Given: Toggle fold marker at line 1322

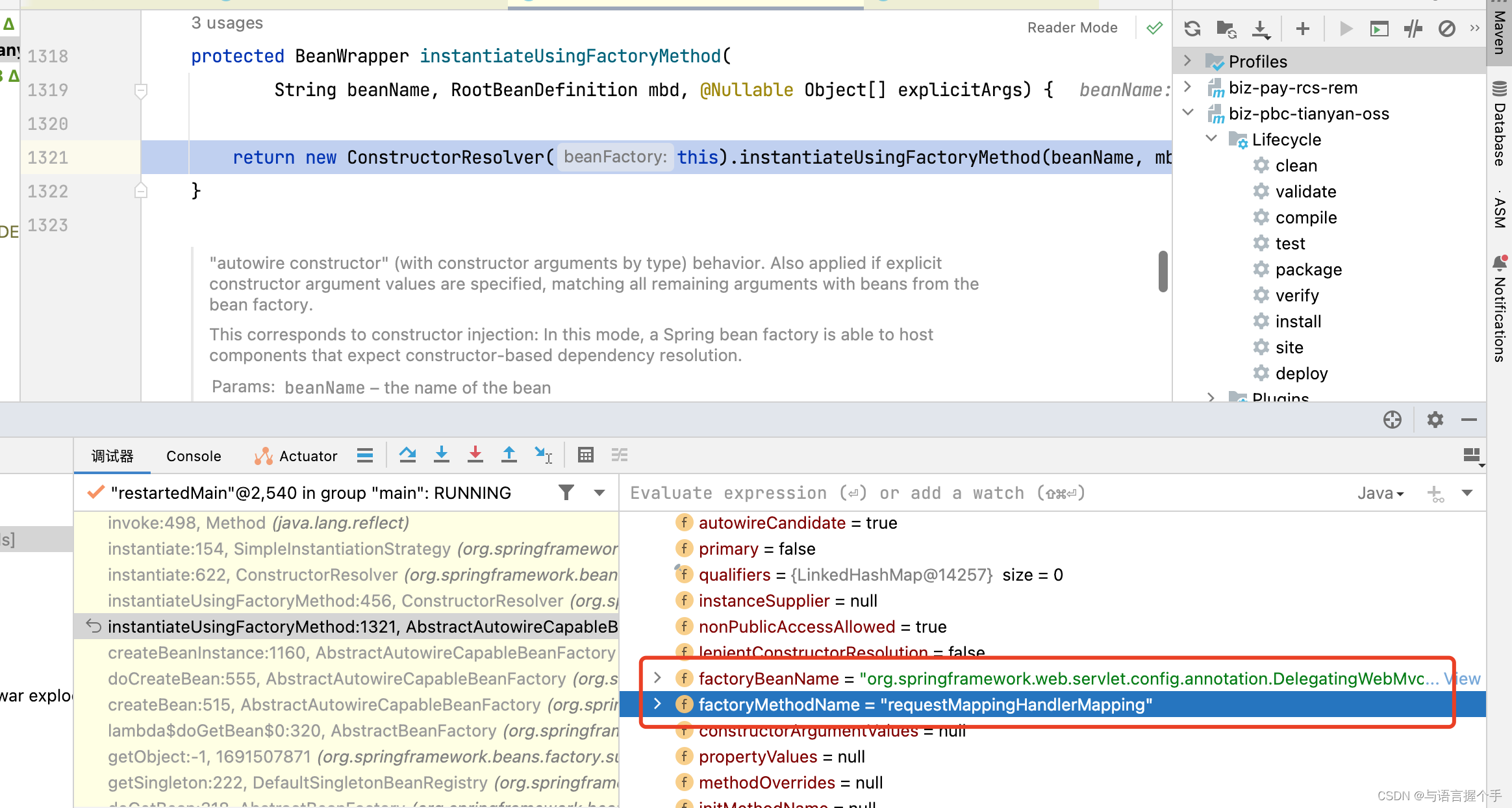Looking at the screenshot, I should coord(140,191).
